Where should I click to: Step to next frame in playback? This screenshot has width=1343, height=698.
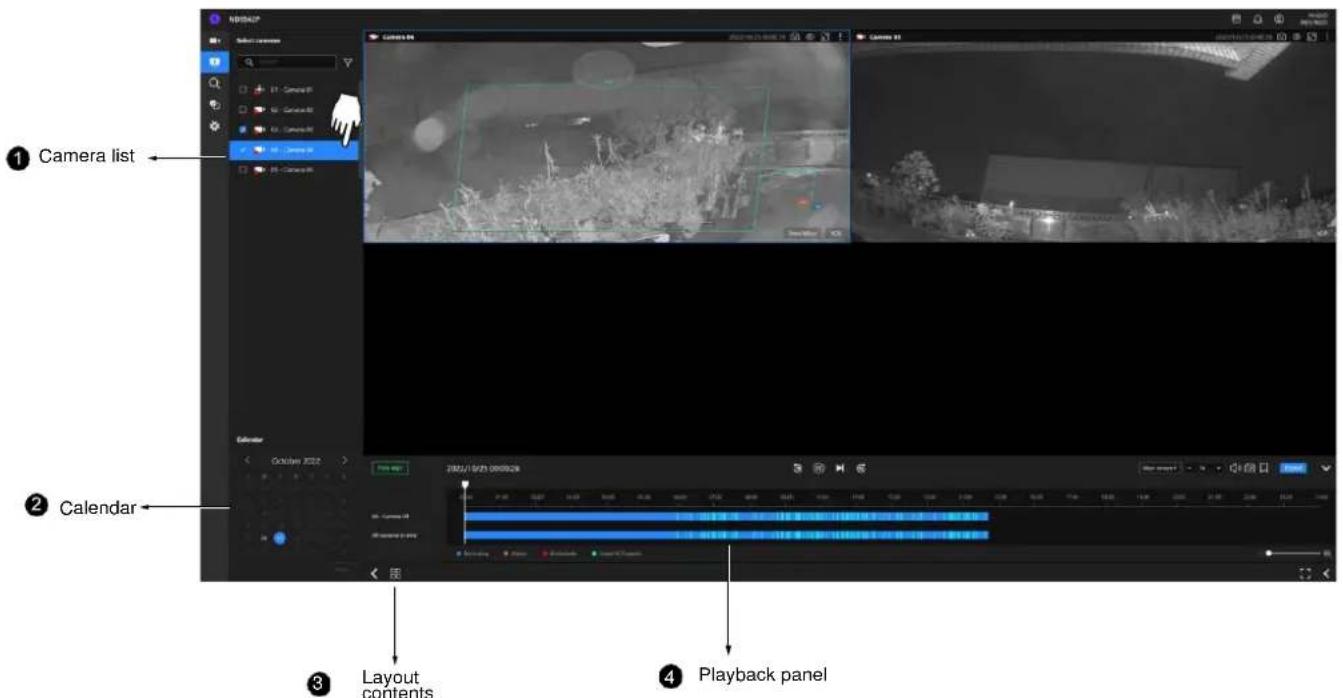840,467
